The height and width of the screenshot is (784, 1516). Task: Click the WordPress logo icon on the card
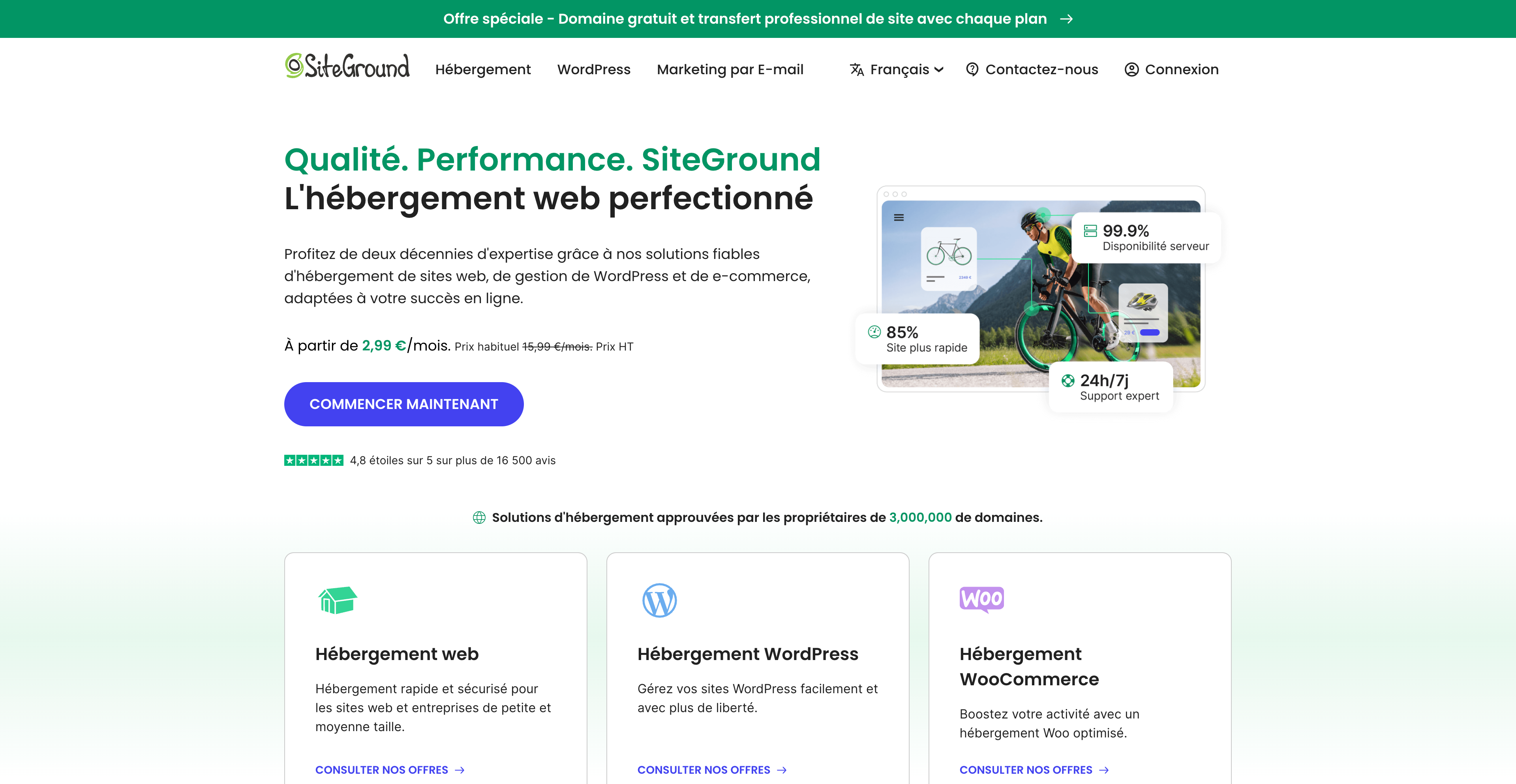659,600
